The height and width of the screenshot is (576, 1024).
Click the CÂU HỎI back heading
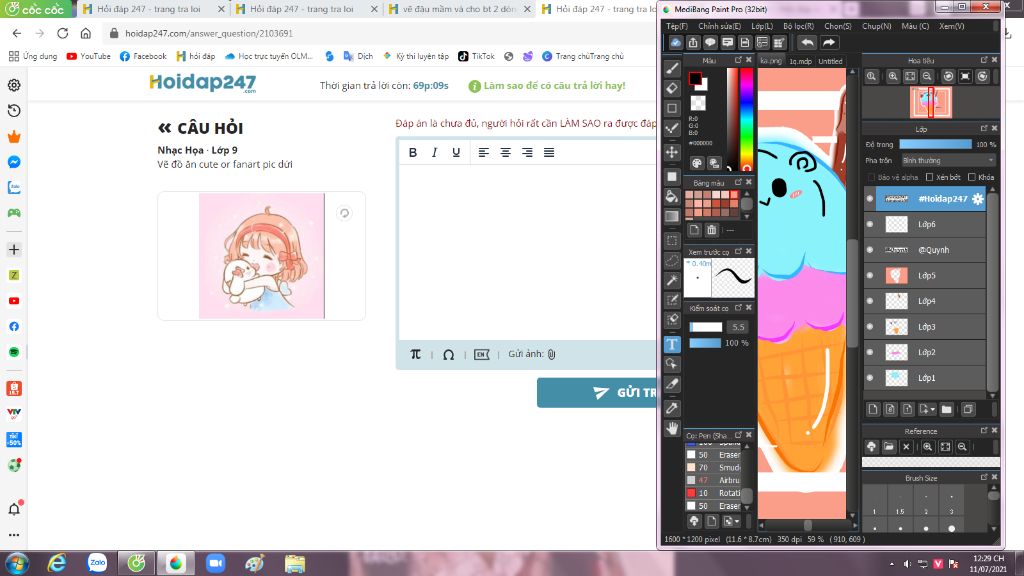point(200,128)
